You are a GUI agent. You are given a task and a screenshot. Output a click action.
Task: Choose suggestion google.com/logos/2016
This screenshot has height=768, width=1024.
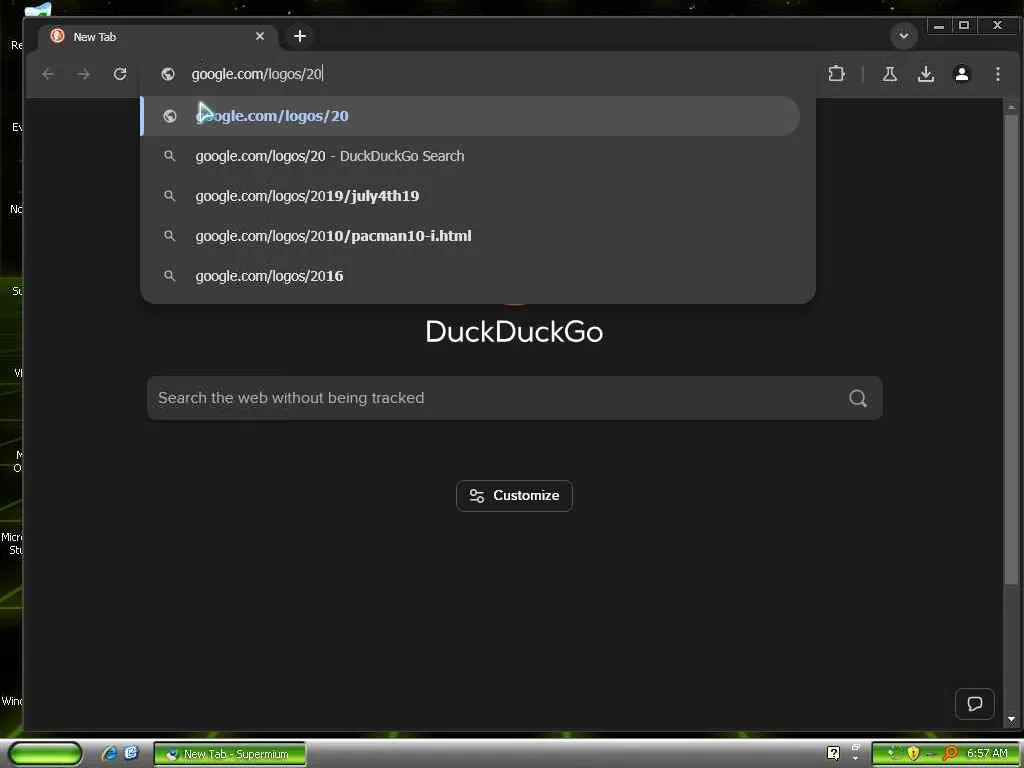[471, 276]
